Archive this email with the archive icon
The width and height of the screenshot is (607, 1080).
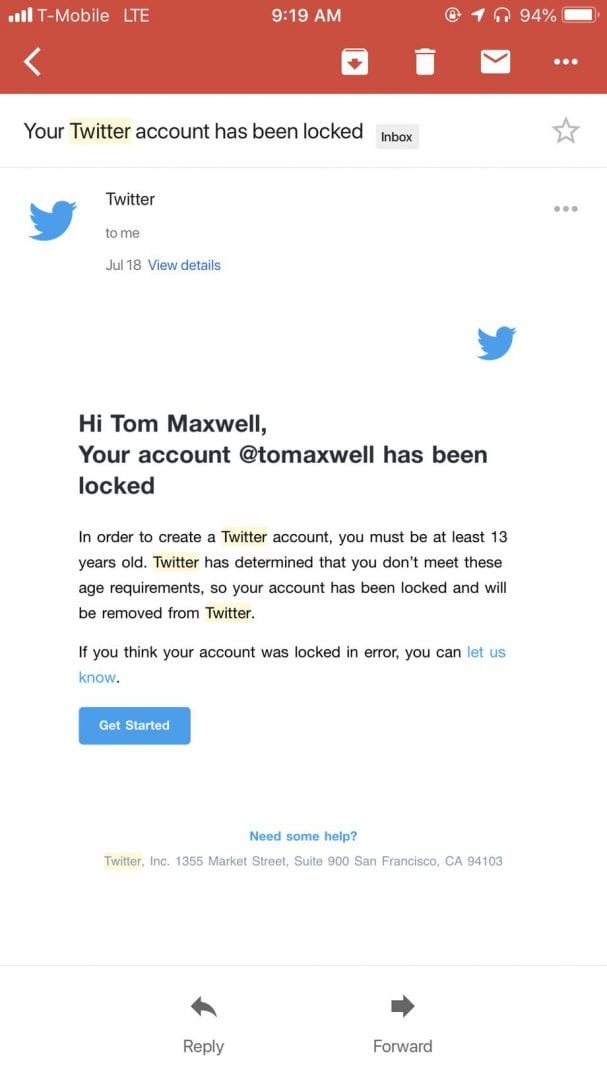click(354, 62)
